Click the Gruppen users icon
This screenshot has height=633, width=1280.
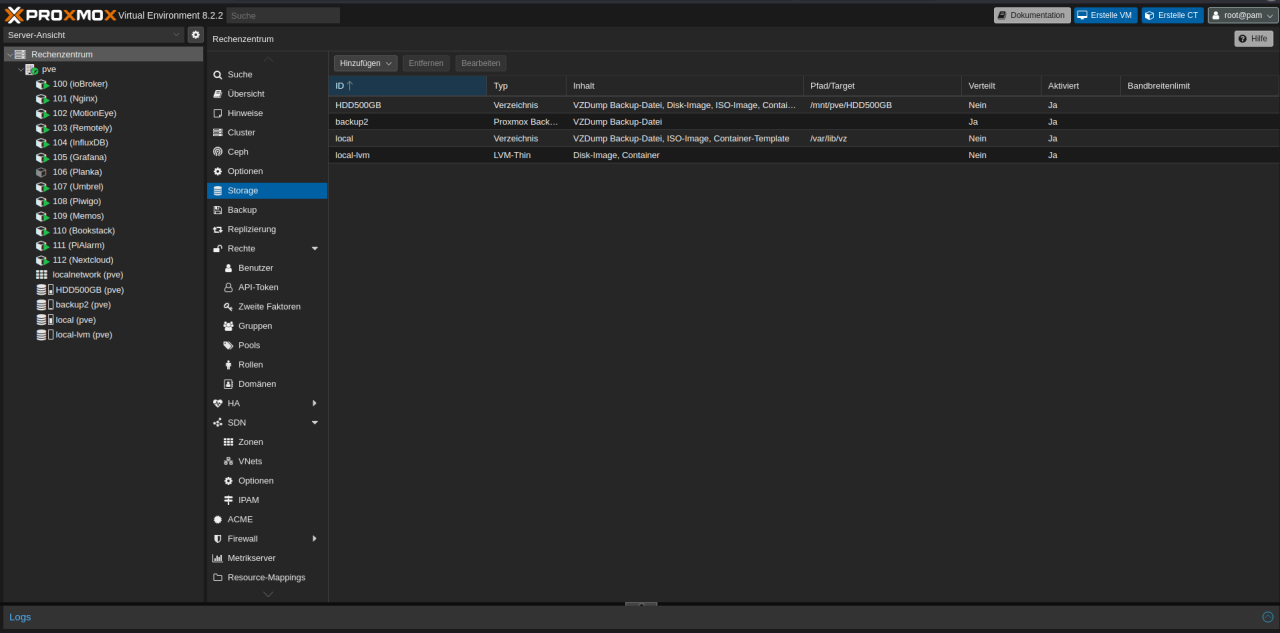229,326
